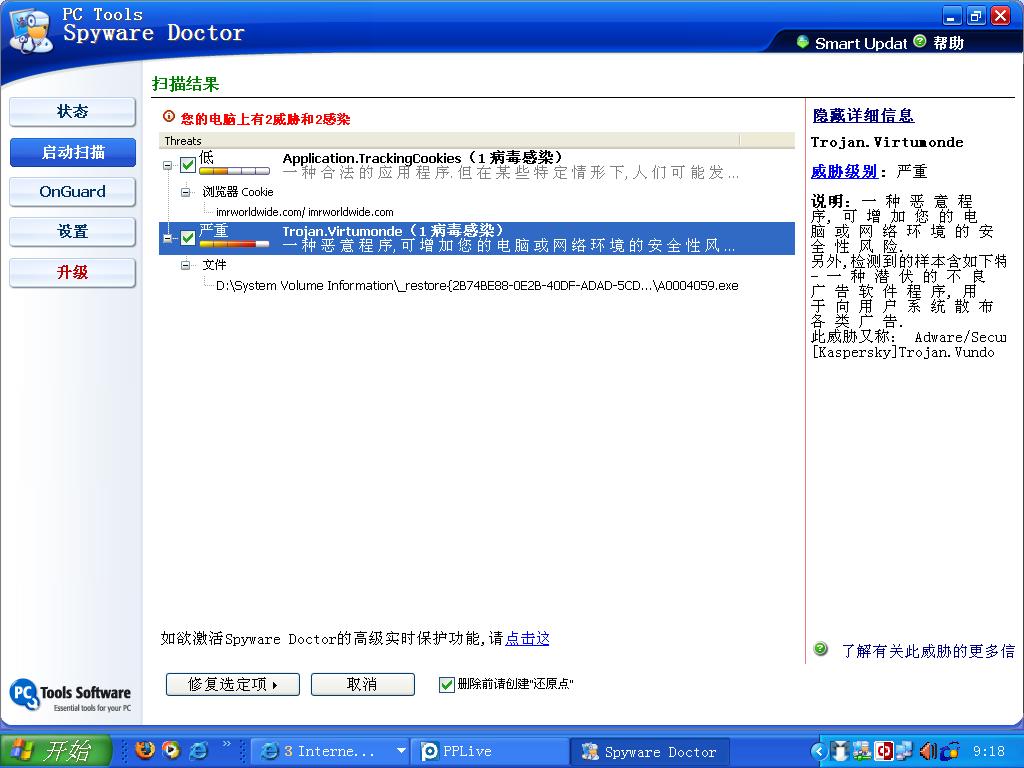The height and width of the screenshot is (768, 1024).
Task: Launch Firefox from the quick launch
Action: pyautogui.click(x=144, y=750)
